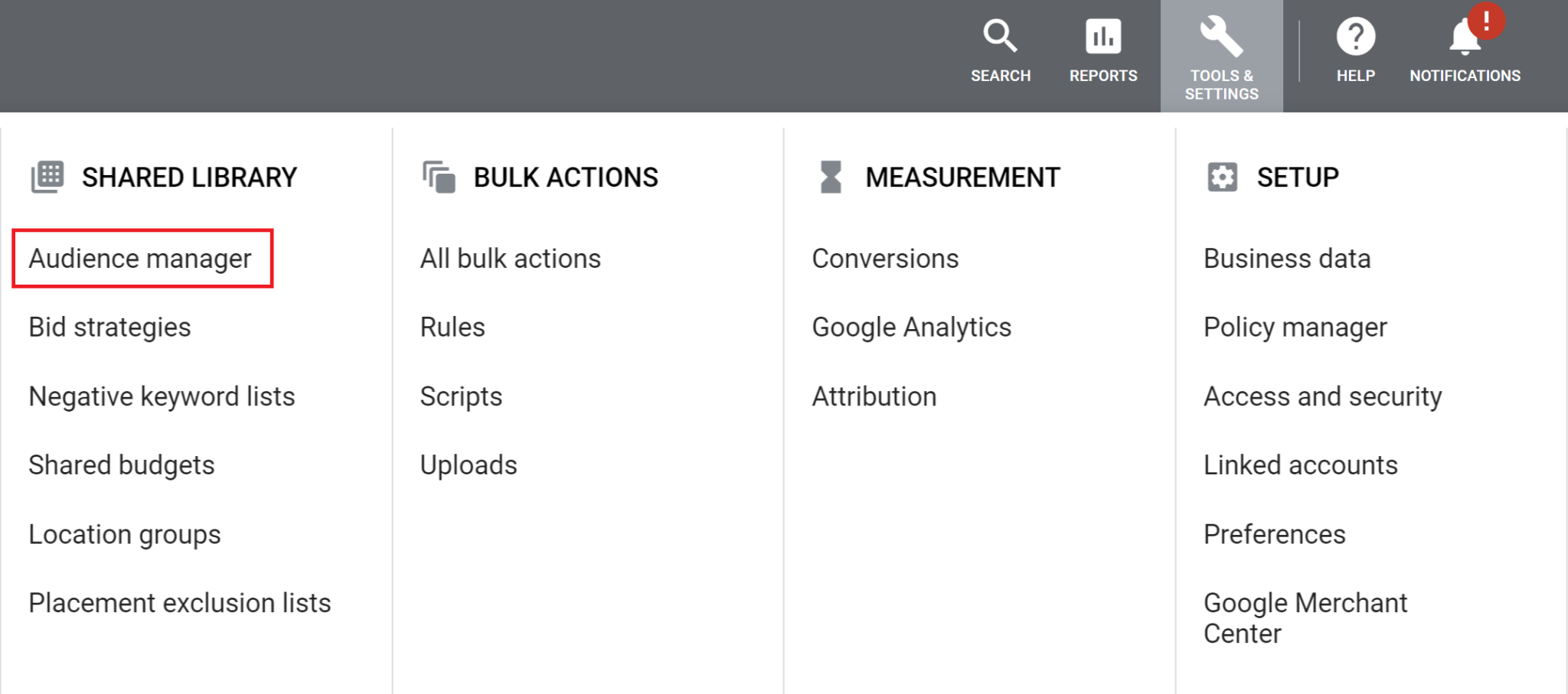Open Google Merchant Center
Viewport: 1568px width, 694px height.
[1305, 617]
